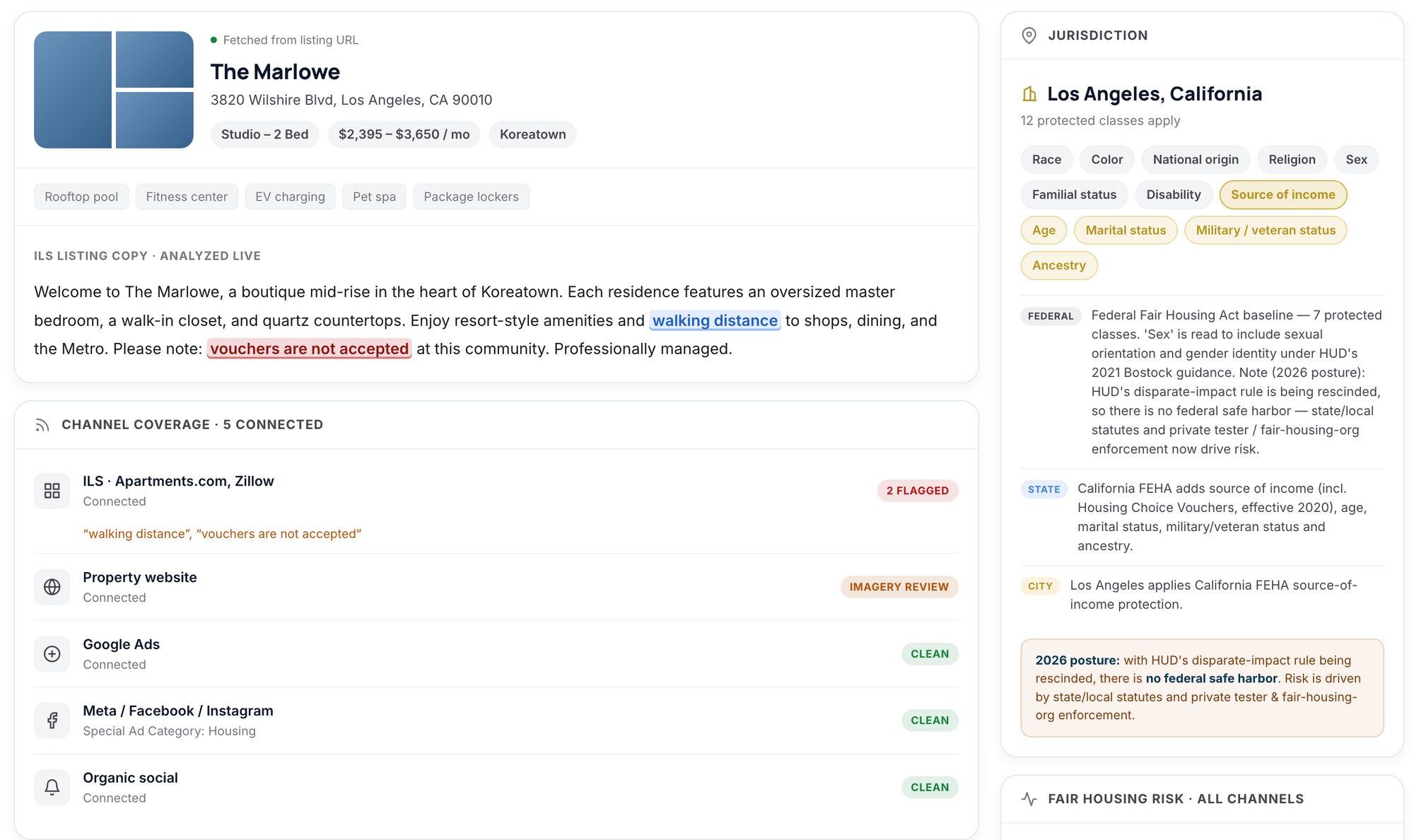Click the 'Rooftop pool' amenity tag

click(x=81, y=197)
